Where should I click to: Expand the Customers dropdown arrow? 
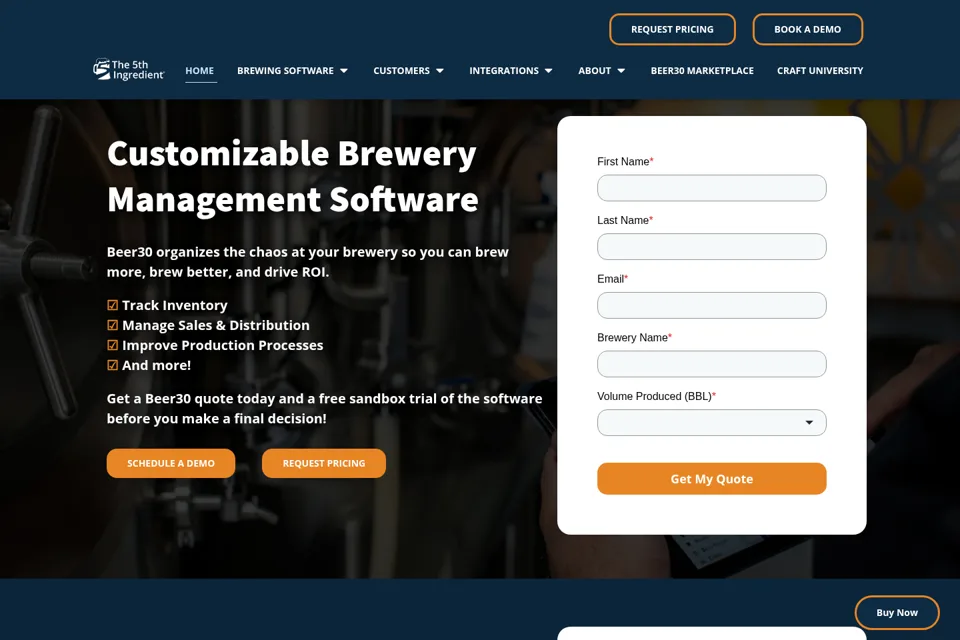click(440, 71)
